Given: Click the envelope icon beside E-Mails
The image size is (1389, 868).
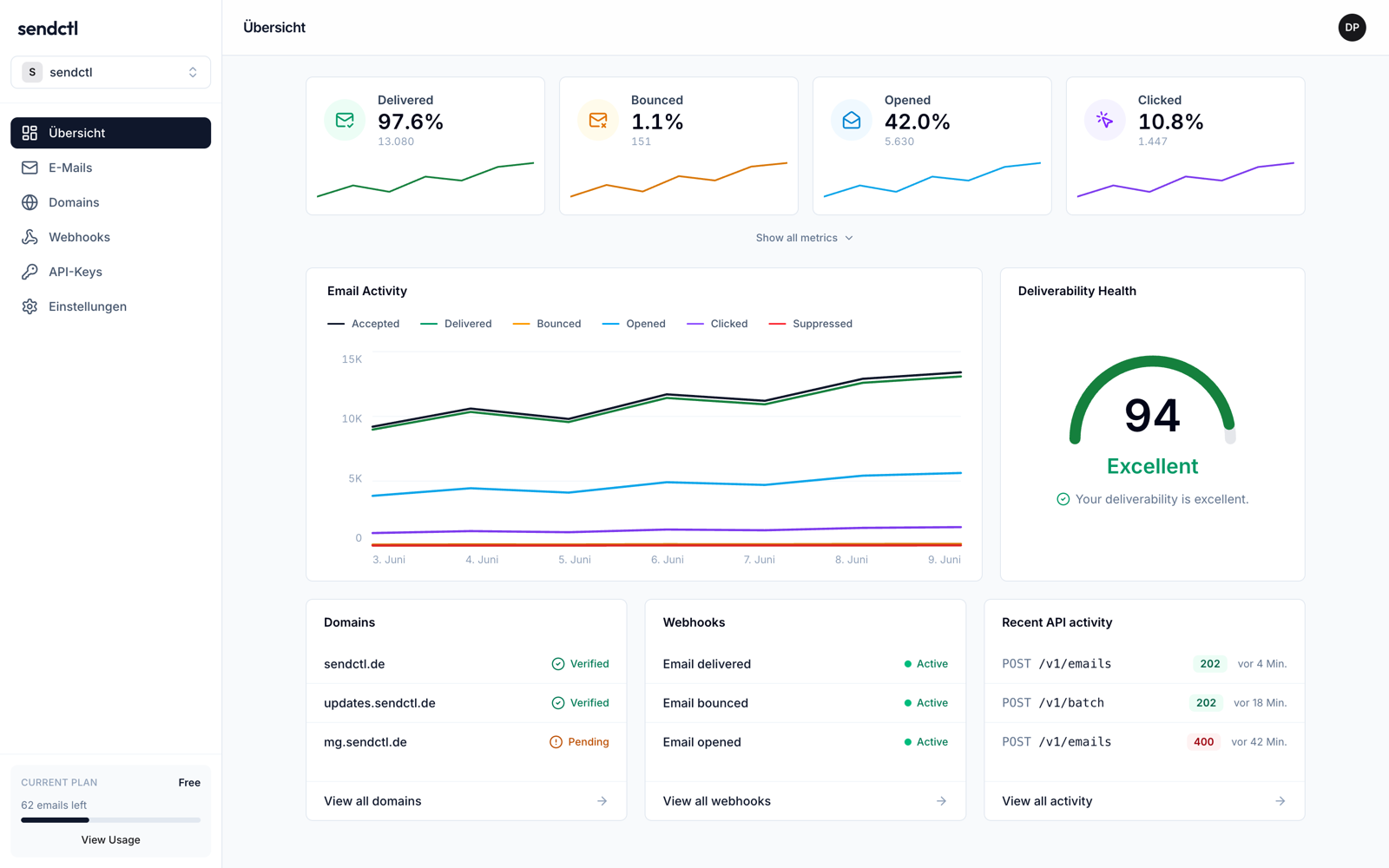Looking at the screenshot, I should coord(30,168).
